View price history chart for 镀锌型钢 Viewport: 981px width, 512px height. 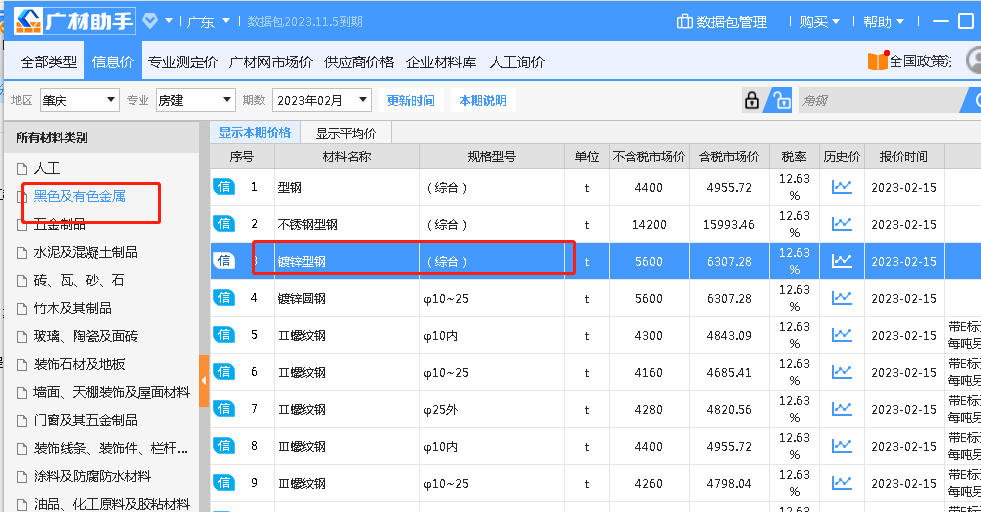(x=841, y=260)
